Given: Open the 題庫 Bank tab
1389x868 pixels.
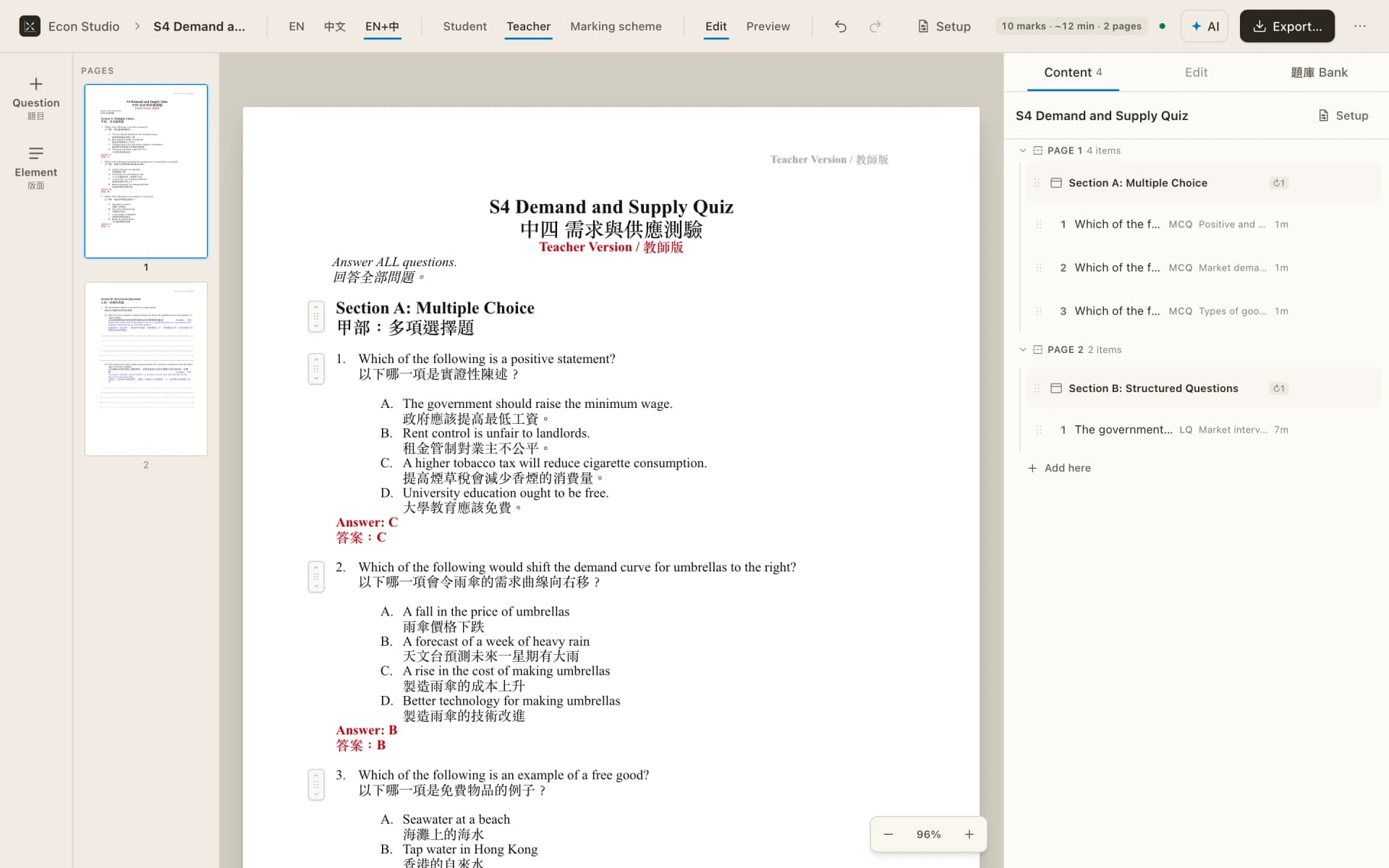Looking at the screenshot, I should point(1319,72).
